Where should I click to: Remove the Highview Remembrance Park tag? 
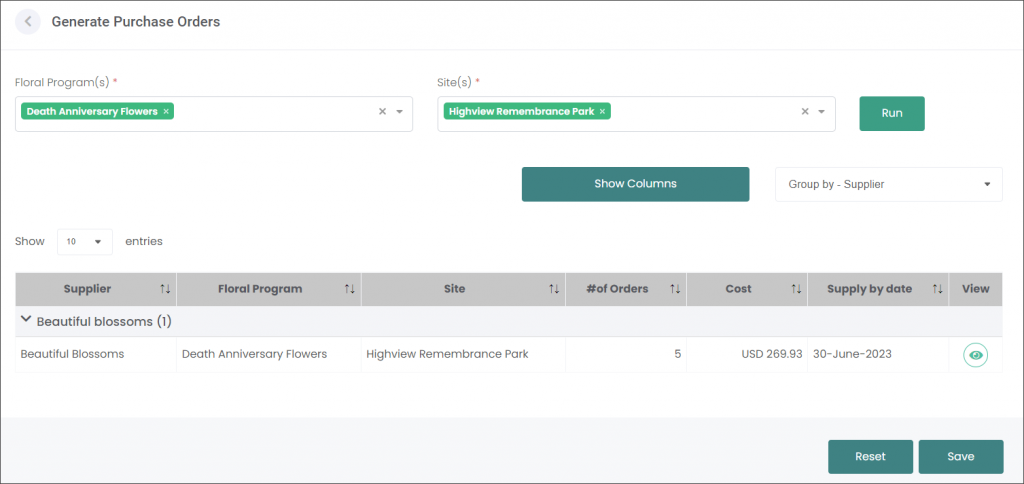point(602,112)
